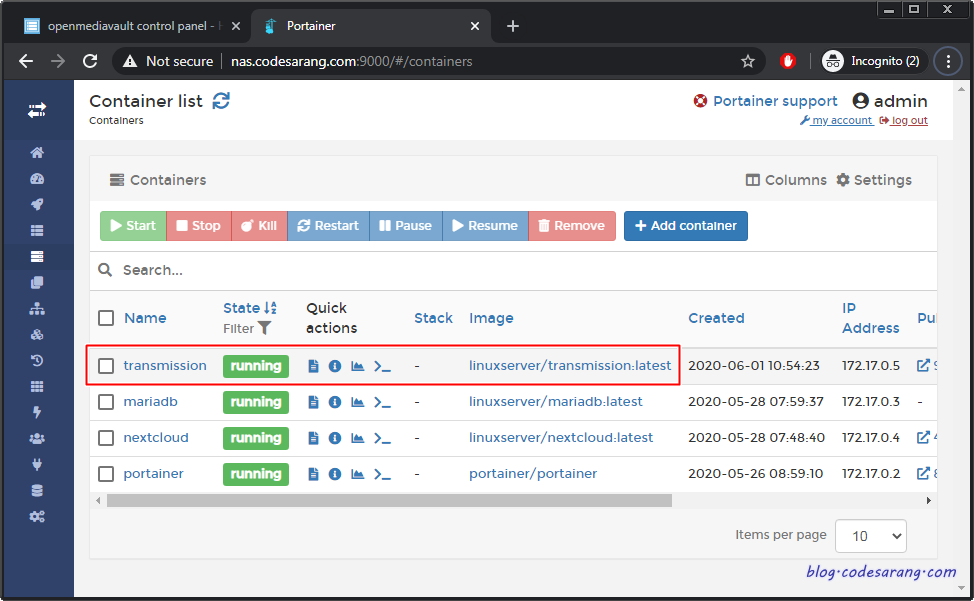Click the log out link
This screenshot has height=601, width=974.
click(904, 120)
